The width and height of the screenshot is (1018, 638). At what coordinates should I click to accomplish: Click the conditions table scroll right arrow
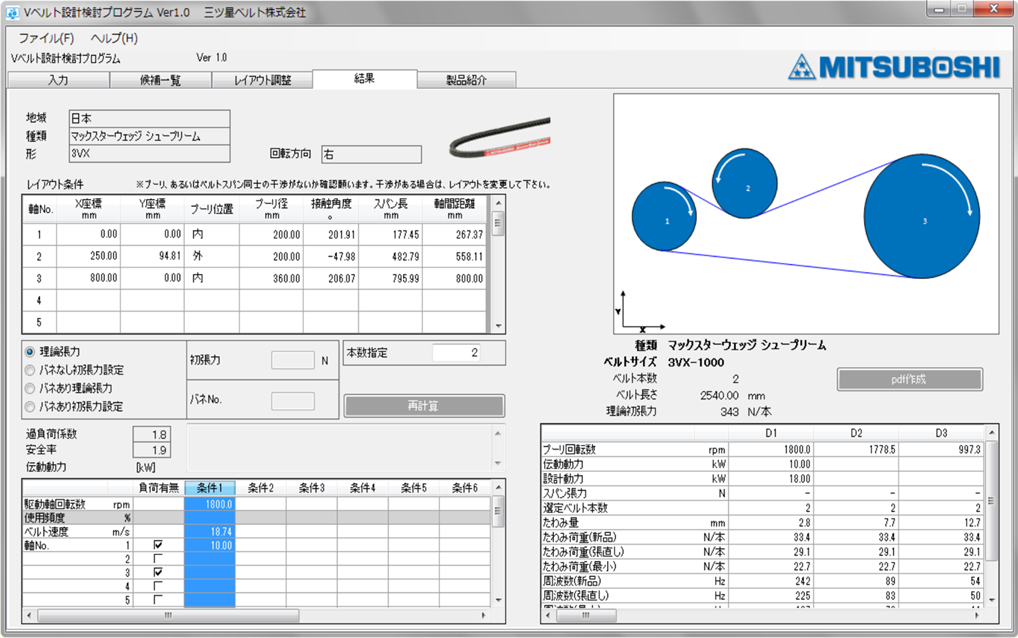coord(484,615)
